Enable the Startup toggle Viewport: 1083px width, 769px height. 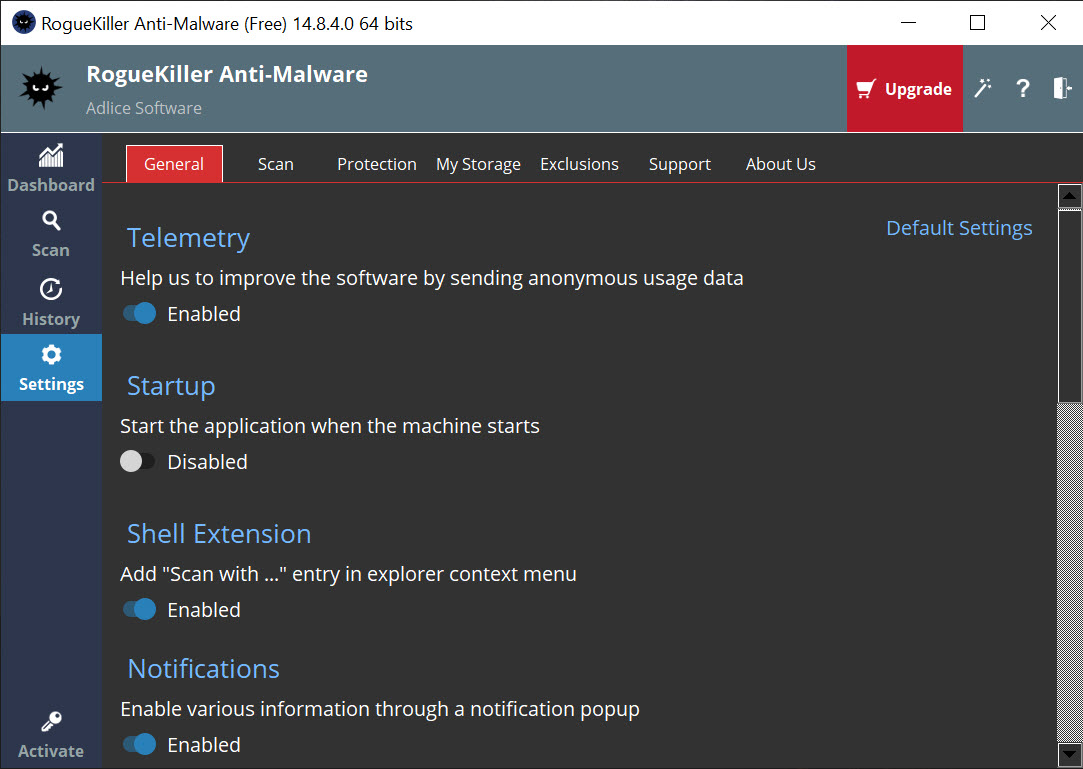138,462
